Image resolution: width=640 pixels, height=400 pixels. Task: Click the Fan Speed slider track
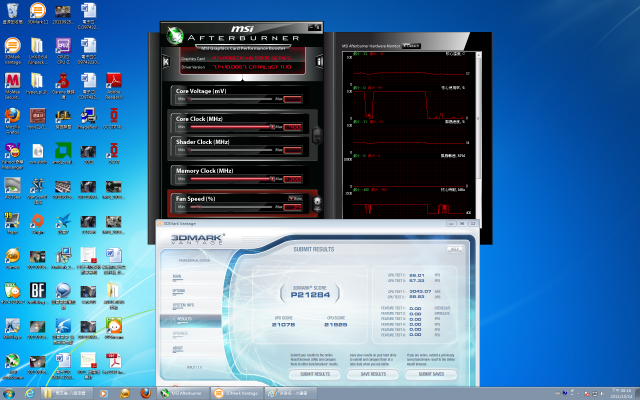pos(231,207)
